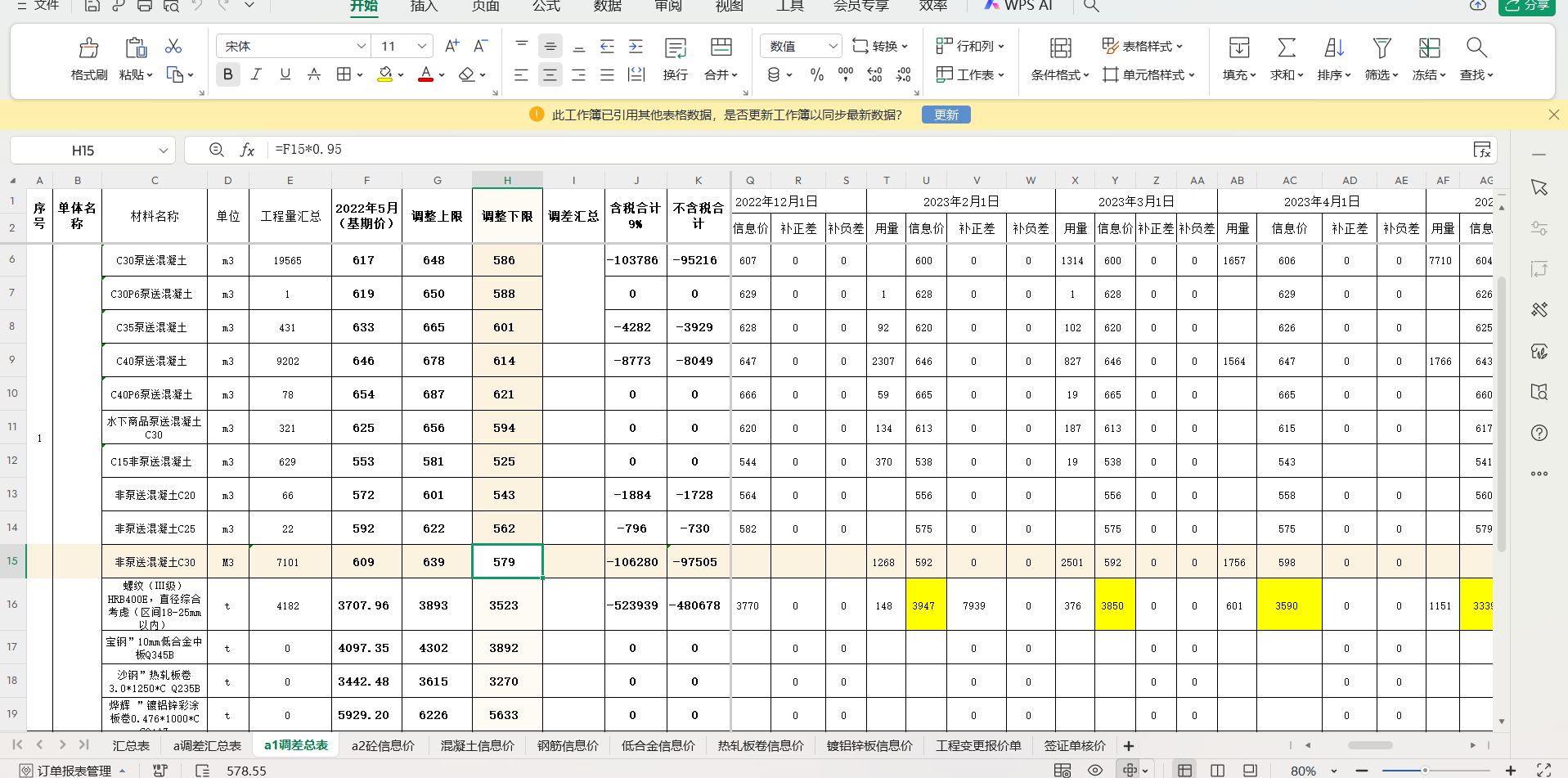Select the 钢筋信息价 sheet tab

click(567, 745)
